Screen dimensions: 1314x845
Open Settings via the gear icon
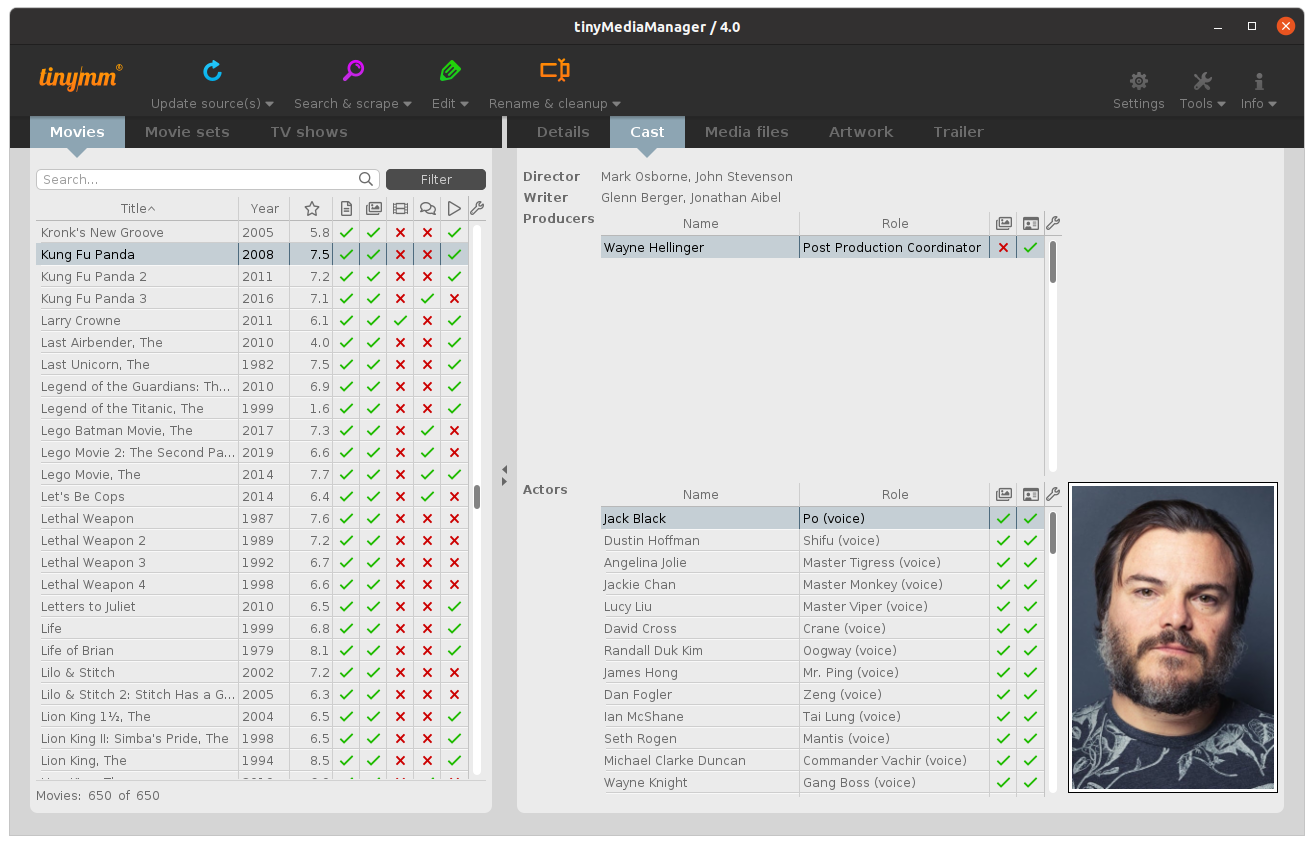pyautogui.click(x=1138, y=82)
